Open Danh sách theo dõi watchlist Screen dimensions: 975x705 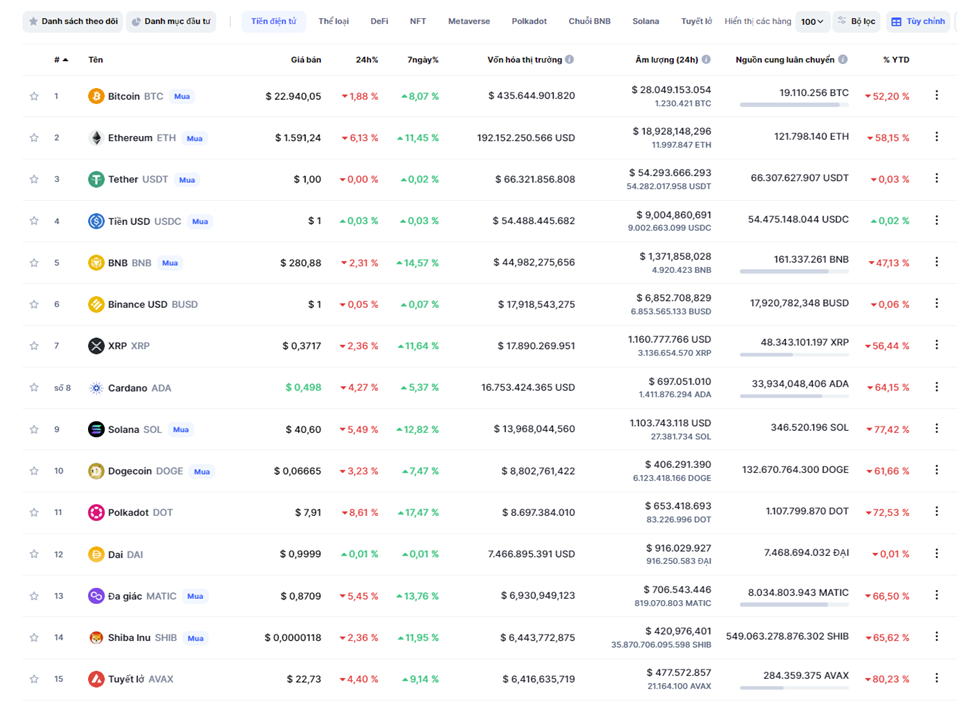click(73, 21)
